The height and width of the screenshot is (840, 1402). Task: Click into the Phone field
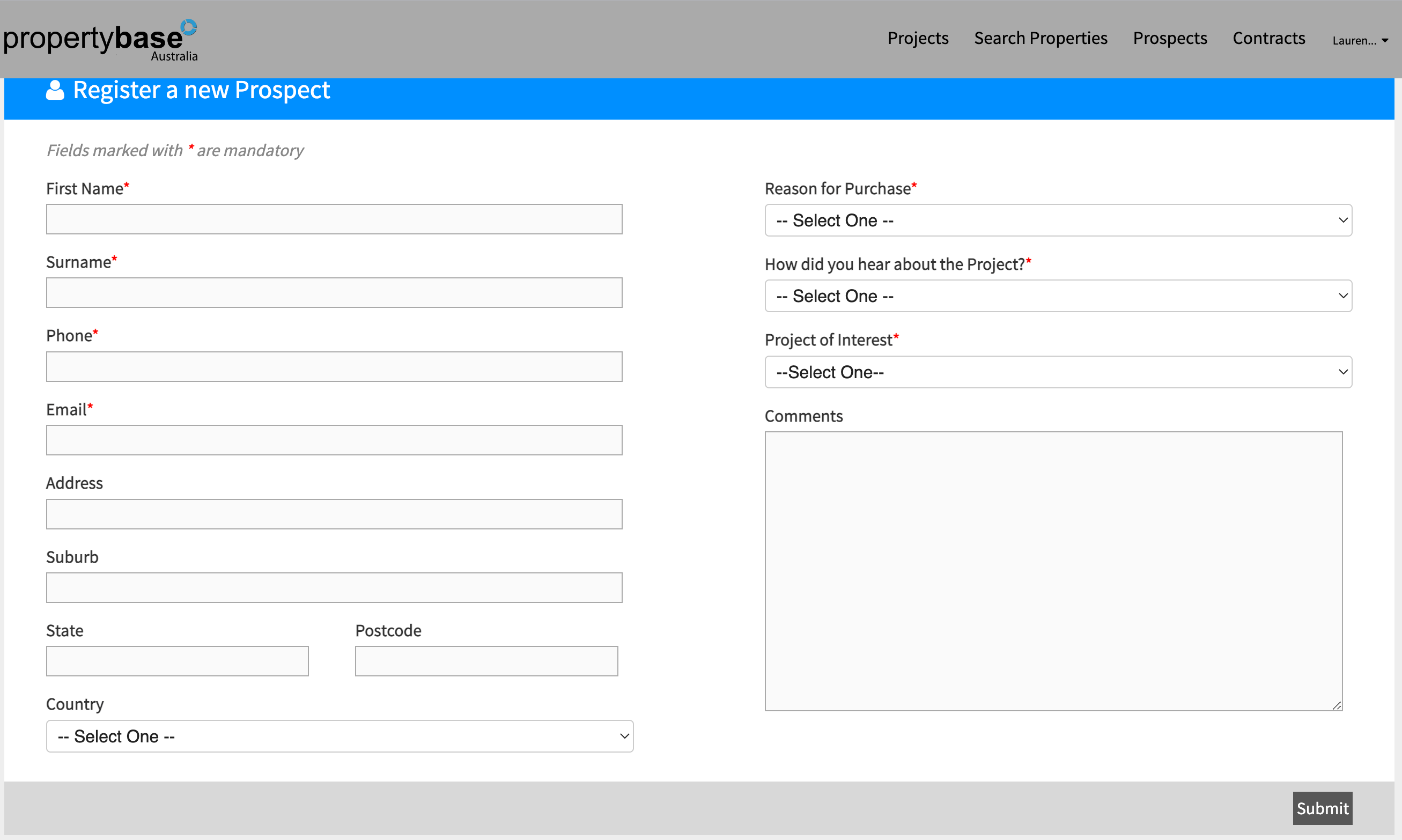pyautogui.click(x=334, y=367)
